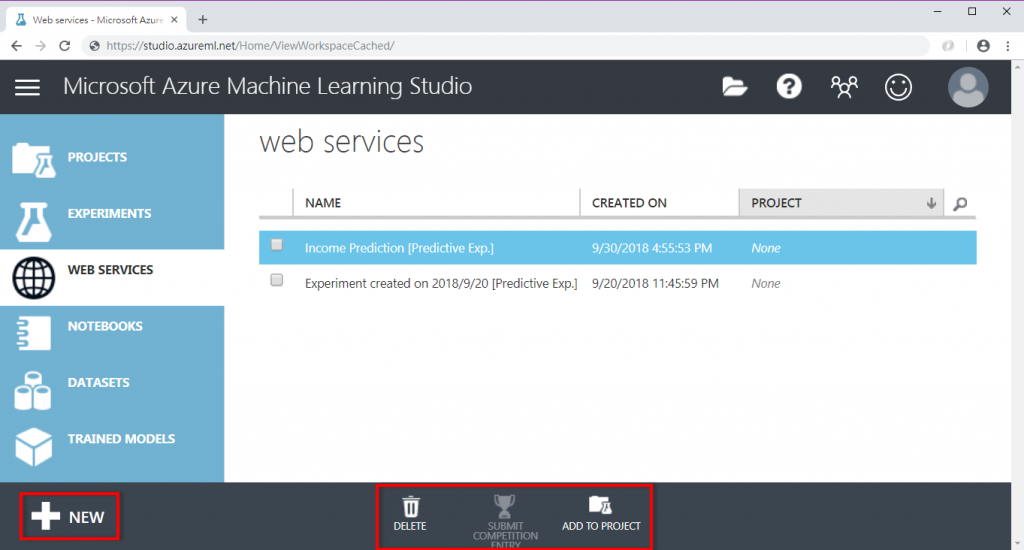The height and width of the screenshot is (550, 1024).
Task: Click the date 9/30/2018 4:55:53 PM
Action: coord(652,248)
